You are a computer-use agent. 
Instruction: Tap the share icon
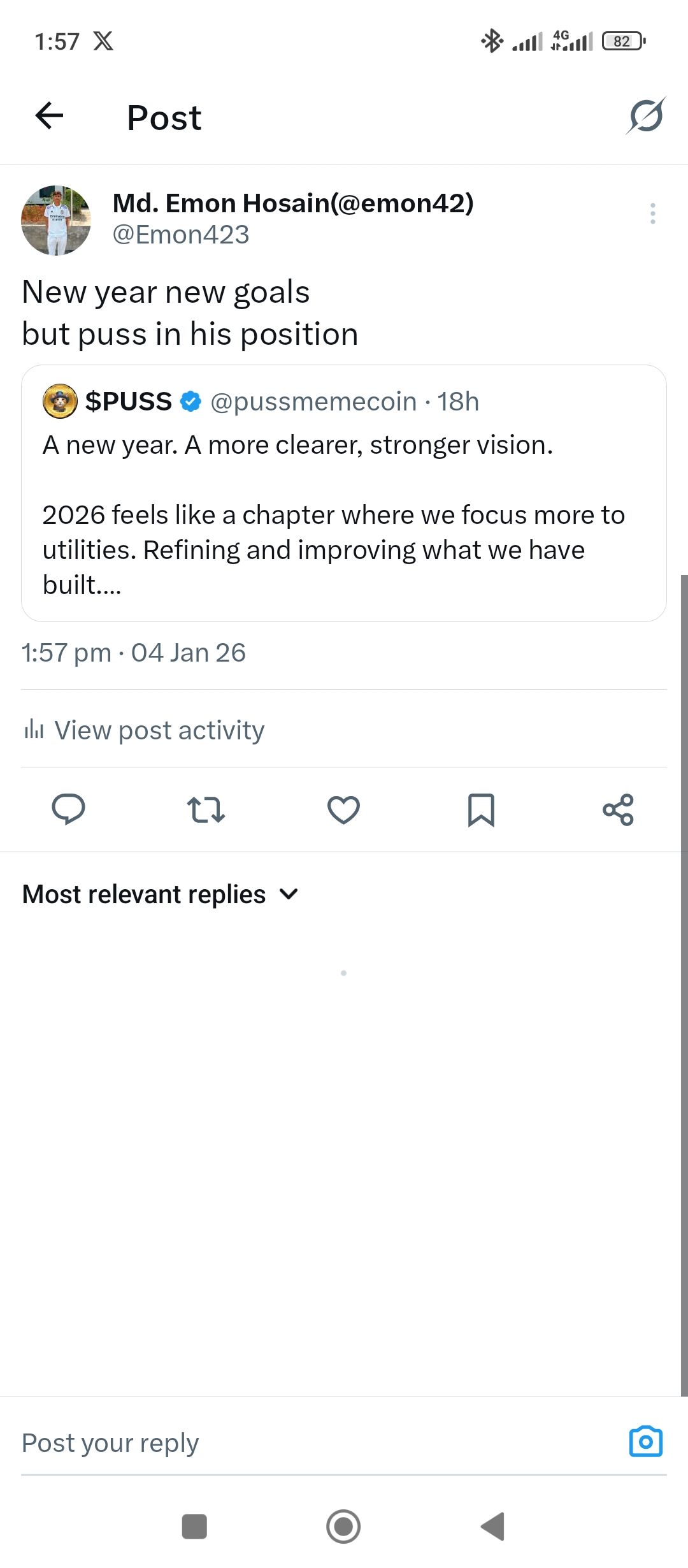pos(618,809)
